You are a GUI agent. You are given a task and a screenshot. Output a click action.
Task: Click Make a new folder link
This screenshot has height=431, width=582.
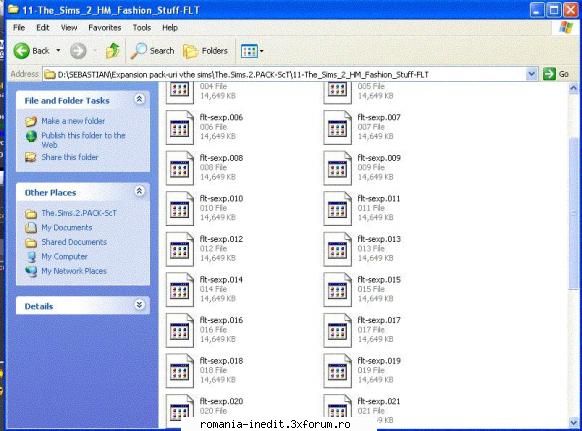(x=73, y=121)
